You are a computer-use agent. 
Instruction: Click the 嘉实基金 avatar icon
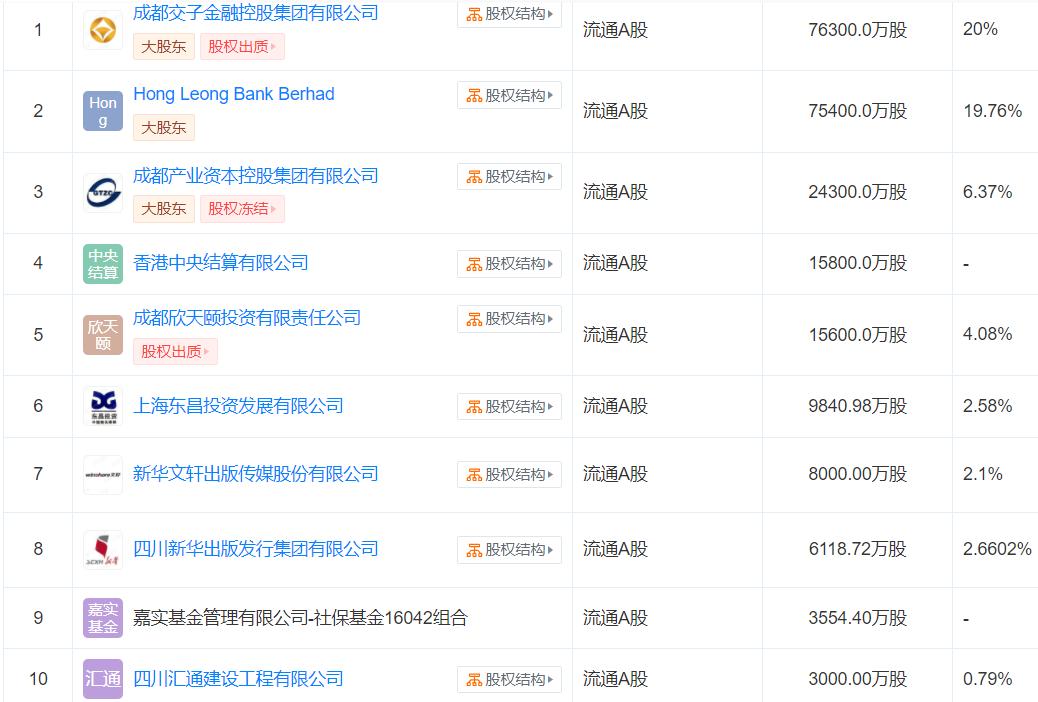tap(103, 618)
